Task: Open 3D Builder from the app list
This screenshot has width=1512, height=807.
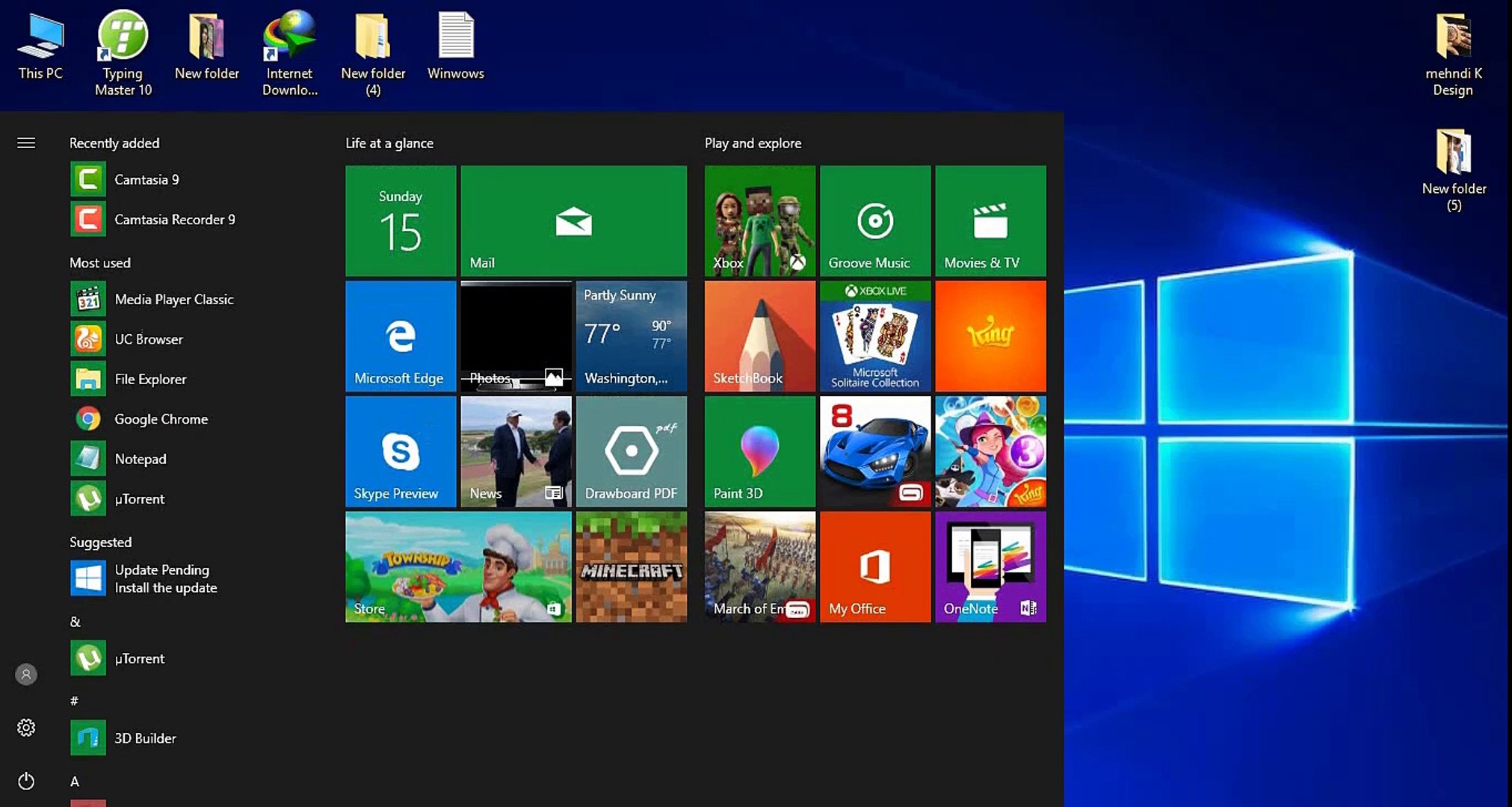Action: 144,738
